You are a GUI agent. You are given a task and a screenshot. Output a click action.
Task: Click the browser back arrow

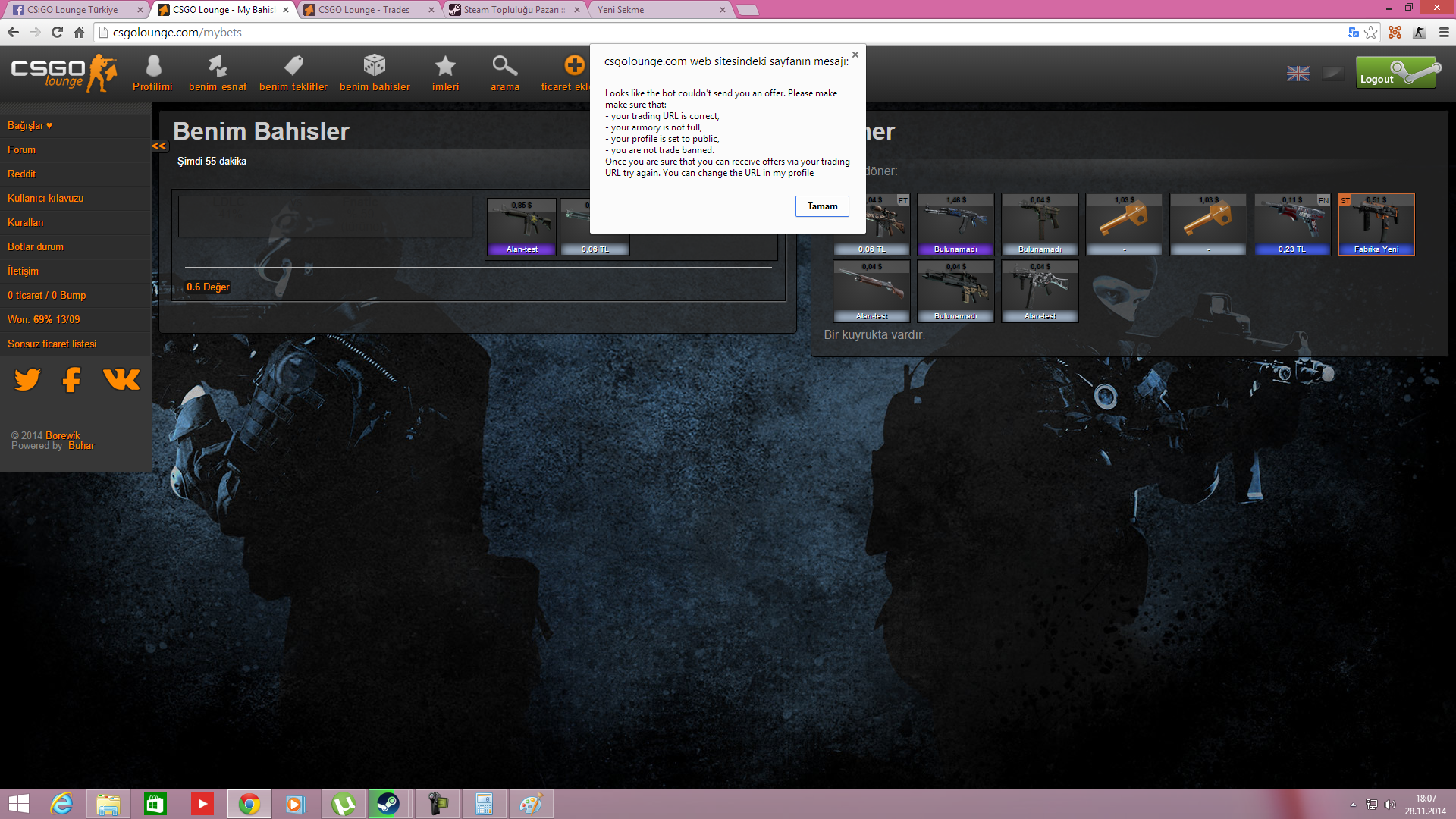13,32
